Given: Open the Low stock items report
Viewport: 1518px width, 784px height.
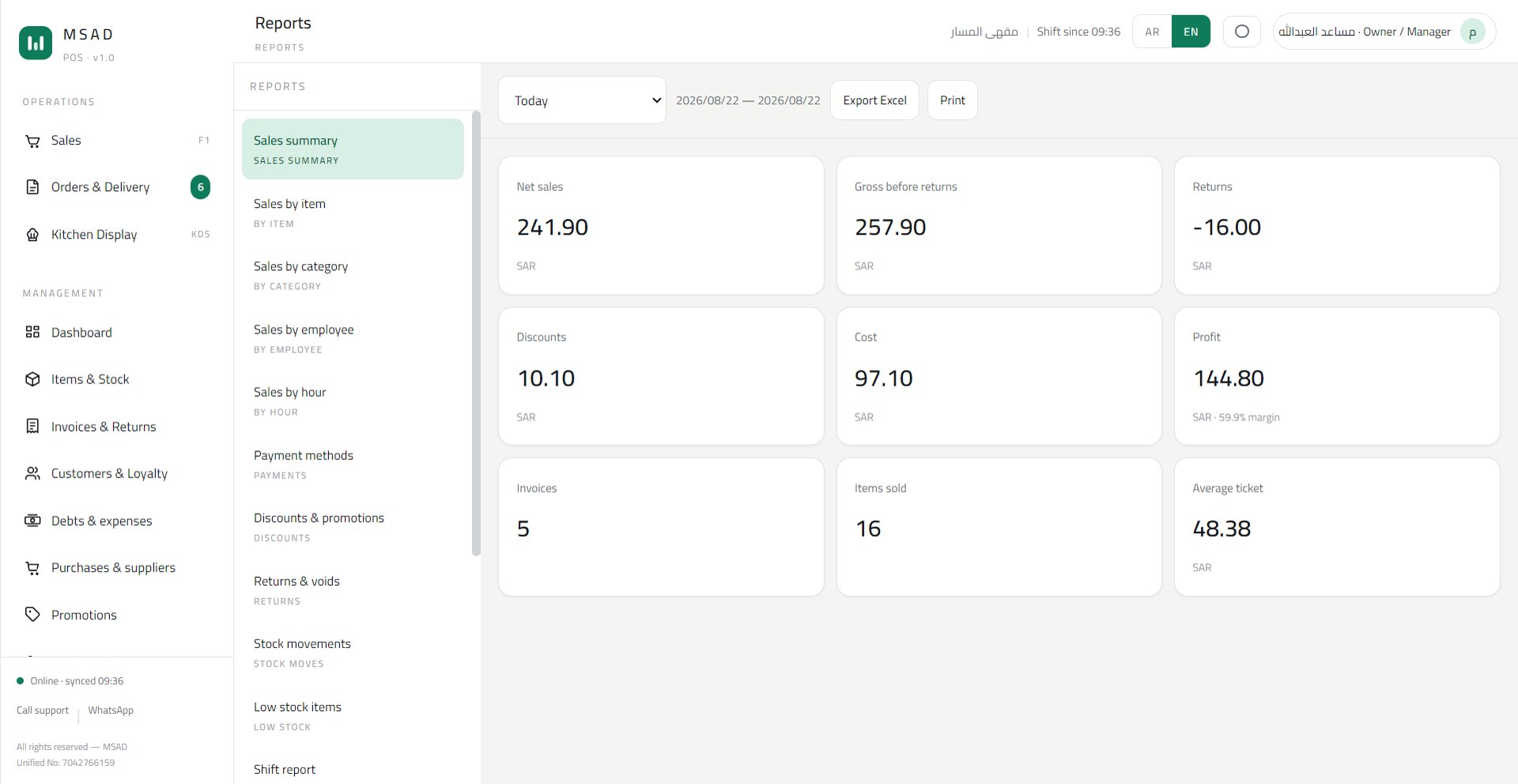Looking at the screenshot, I should tap(353, 715).
